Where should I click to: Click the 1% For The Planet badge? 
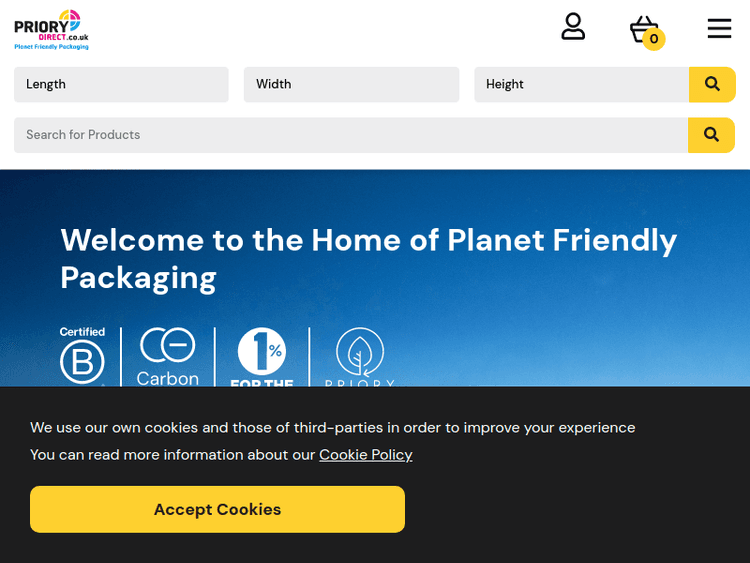(262, 357)
